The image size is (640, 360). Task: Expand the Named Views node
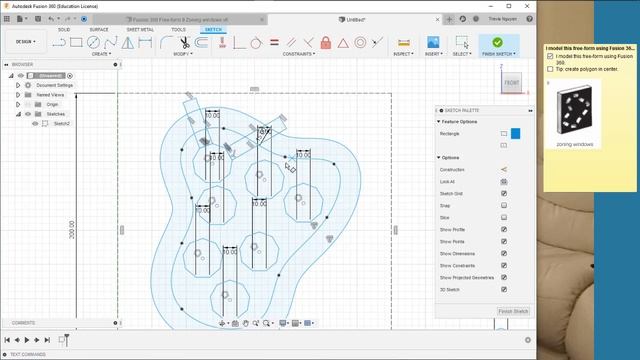pos(18,95)
